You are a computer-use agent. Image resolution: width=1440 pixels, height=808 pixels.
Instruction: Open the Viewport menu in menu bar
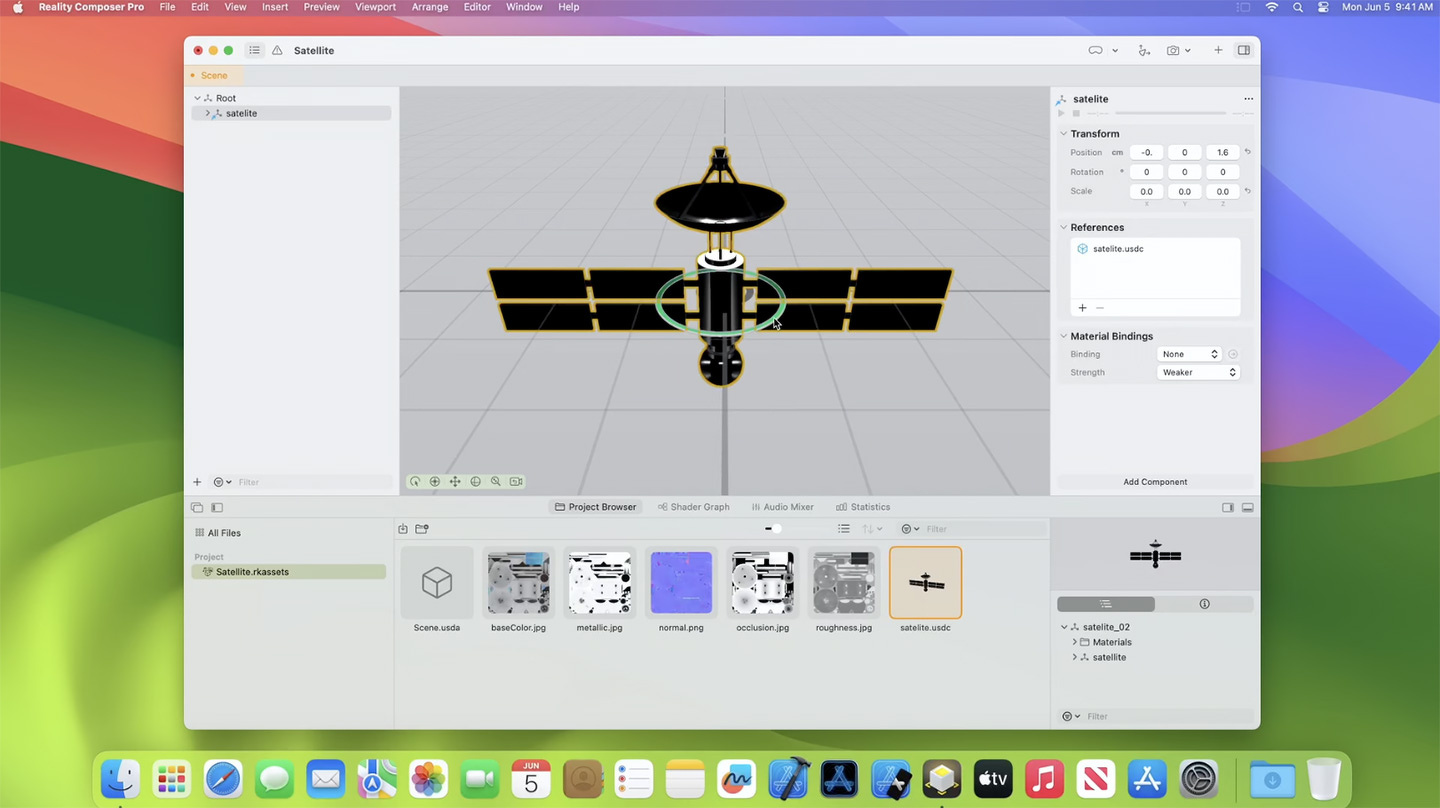[377, 7]
